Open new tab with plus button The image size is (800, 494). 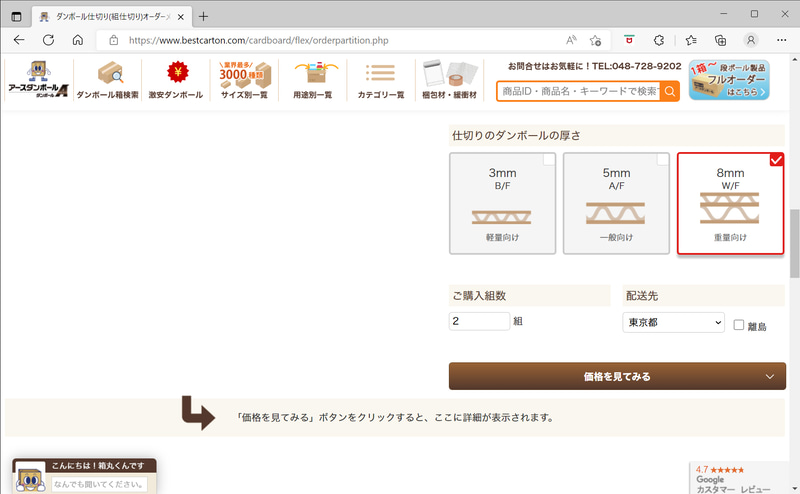204,16
